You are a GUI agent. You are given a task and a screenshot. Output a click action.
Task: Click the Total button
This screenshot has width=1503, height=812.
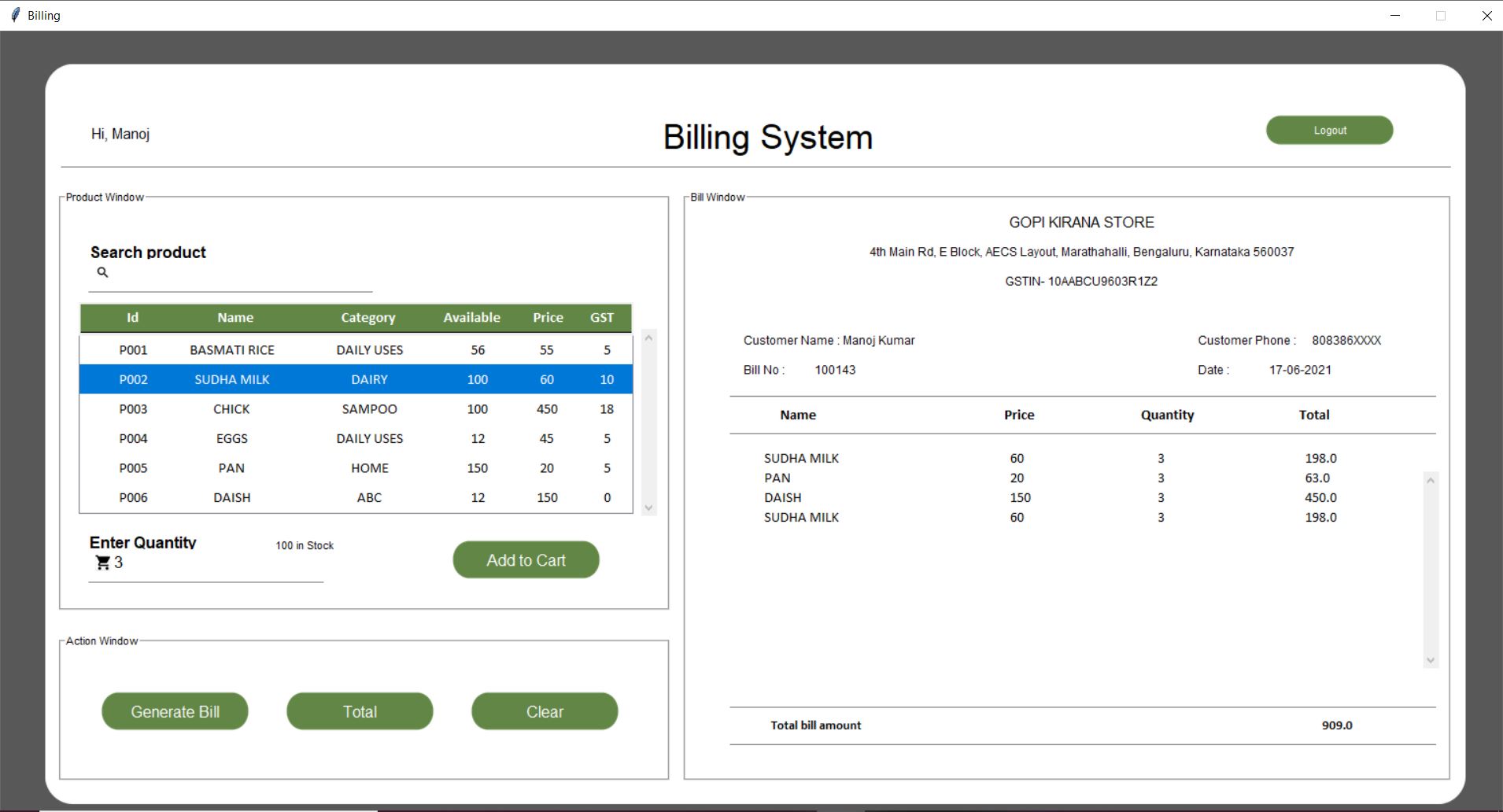(360, 711)
